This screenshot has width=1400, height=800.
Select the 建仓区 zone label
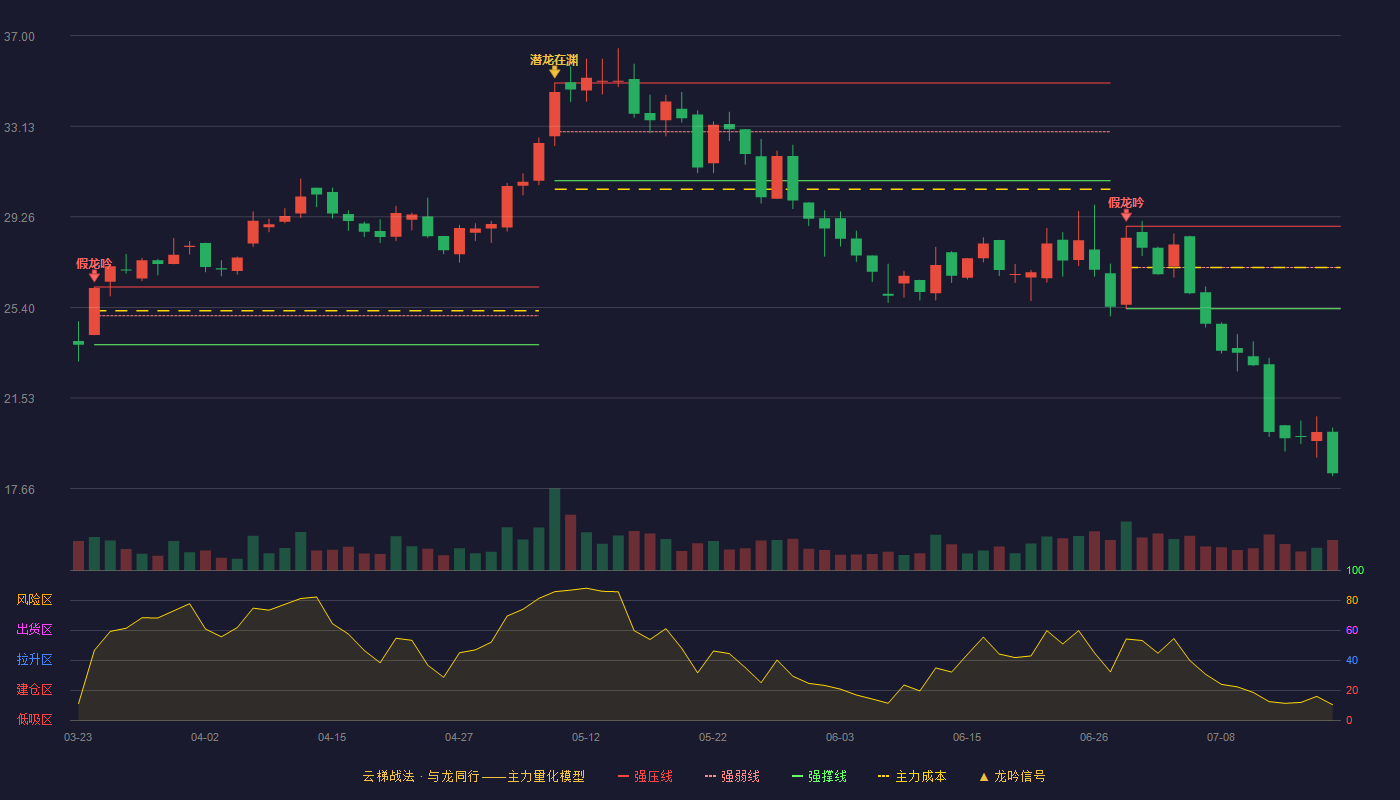[34, 690]
